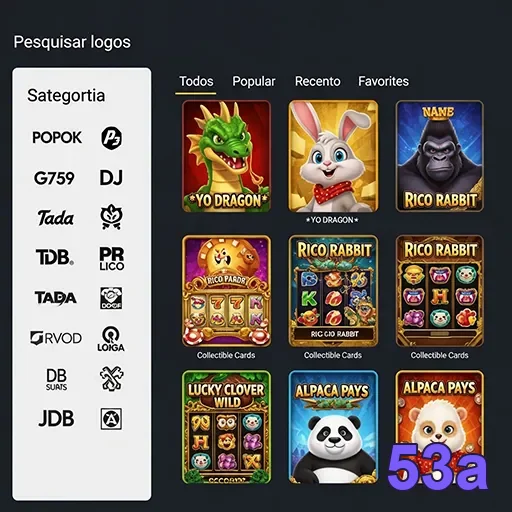This screenshot has height=512, width=512.
Task: Open the Favorites tab
Action: point(383,81)
